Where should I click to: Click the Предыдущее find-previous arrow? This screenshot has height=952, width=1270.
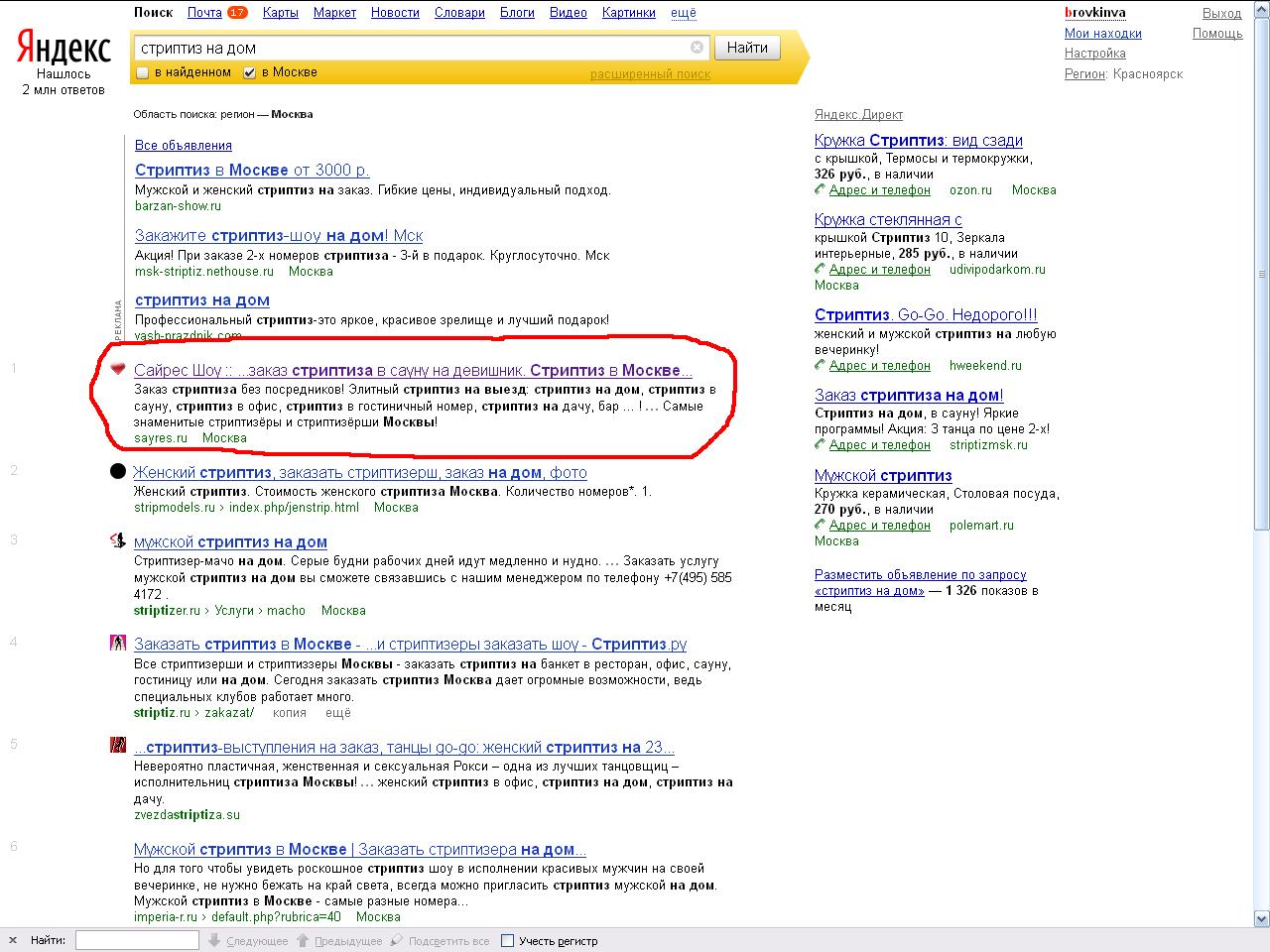tap(304, 940)
